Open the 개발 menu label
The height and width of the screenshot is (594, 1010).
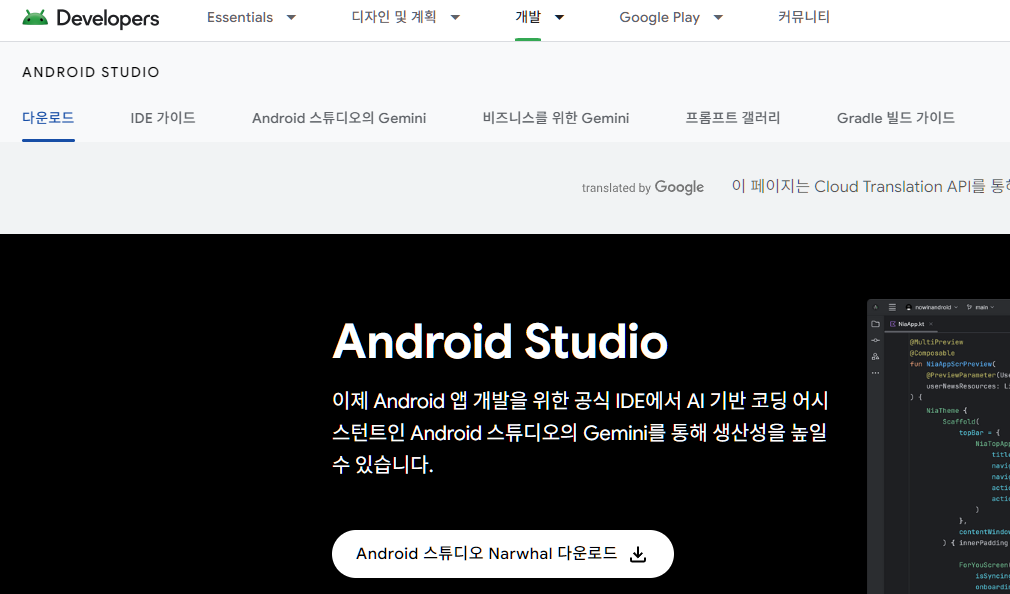coord(528,17)
